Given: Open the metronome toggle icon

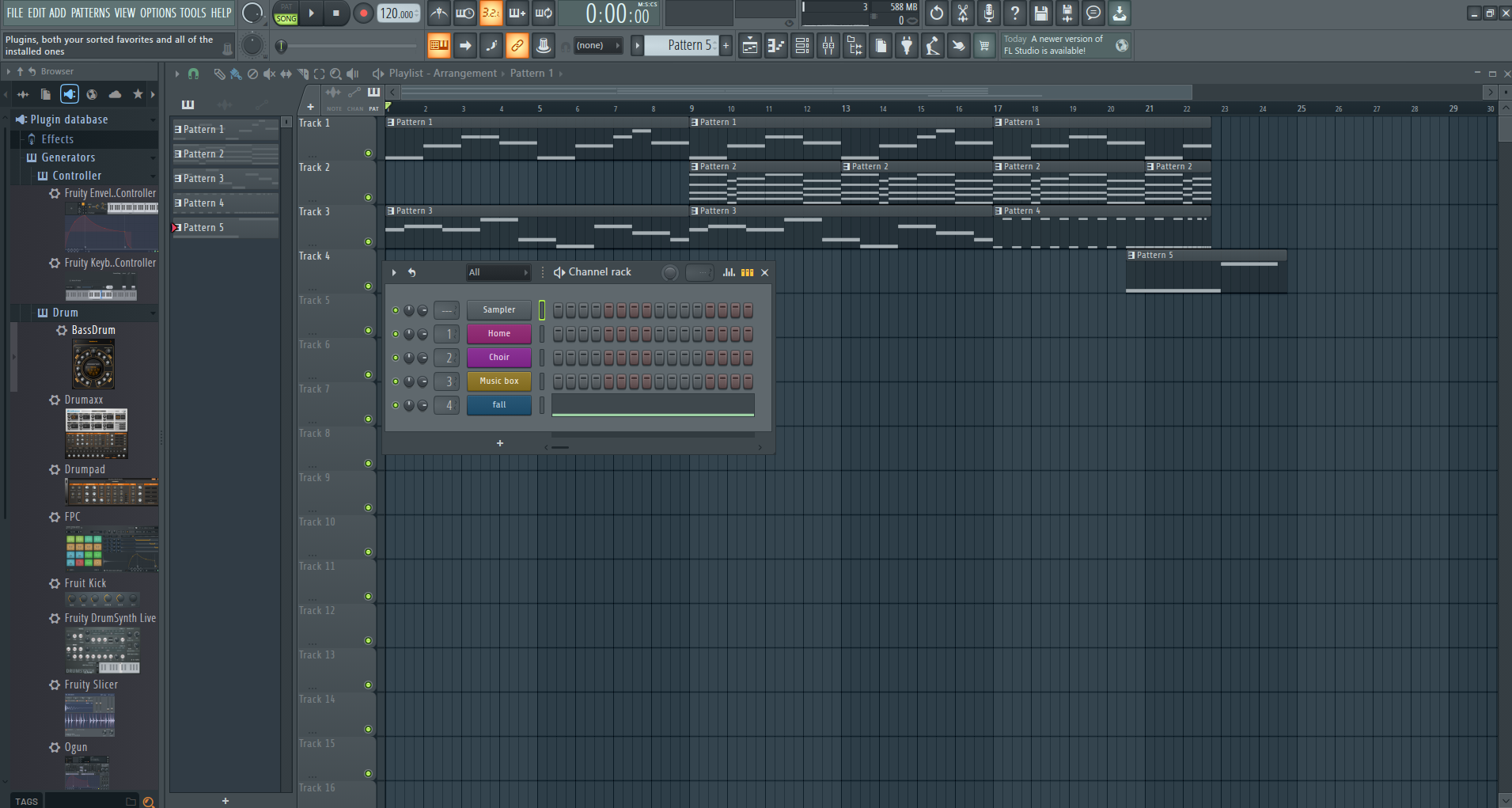Looking at the screenshot, I should 439,13.
